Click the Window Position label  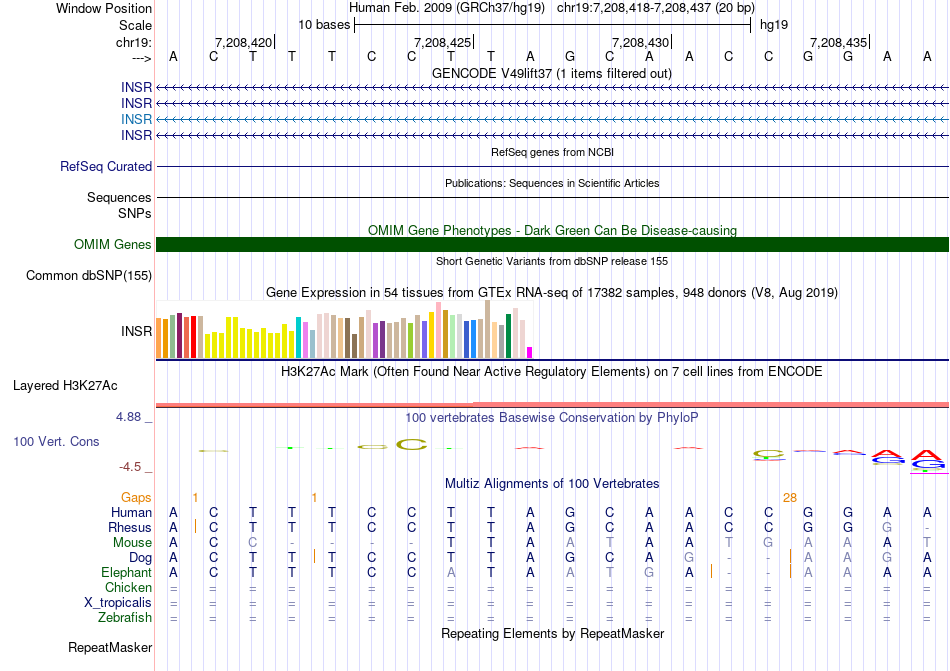point(104,8)
